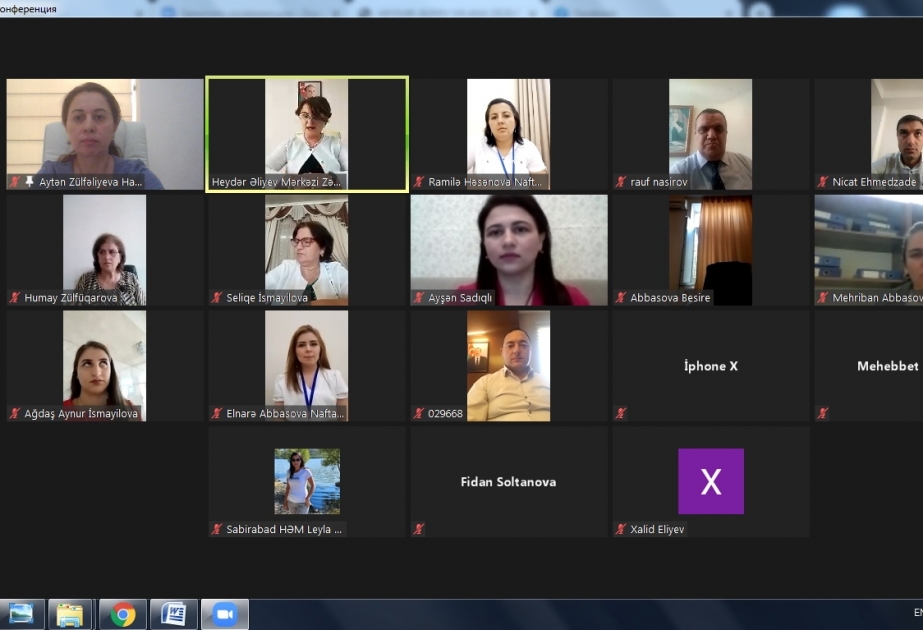Viewport: 923px width, 630px height.
Task: Switch to Microsoft Word on the taskbar
Action: click(x=174, y=615)
